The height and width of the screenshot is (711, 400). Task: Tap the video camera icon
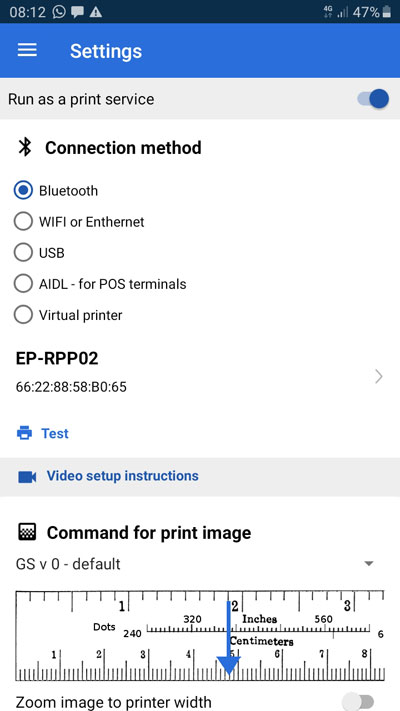27,477
